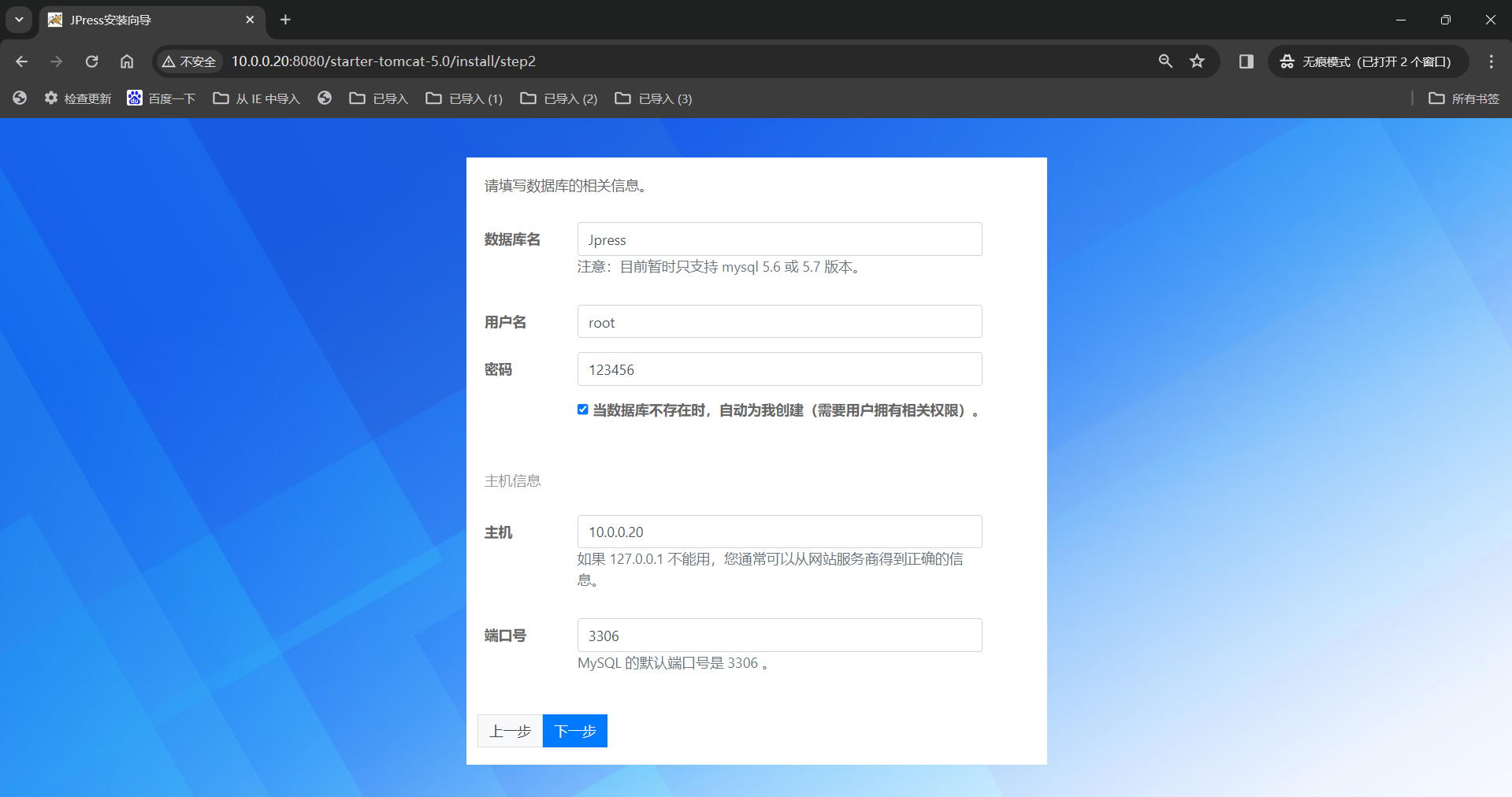Click the 数据库名 field label
Viewport: 1512px width, 797px height.
point(512,239)
